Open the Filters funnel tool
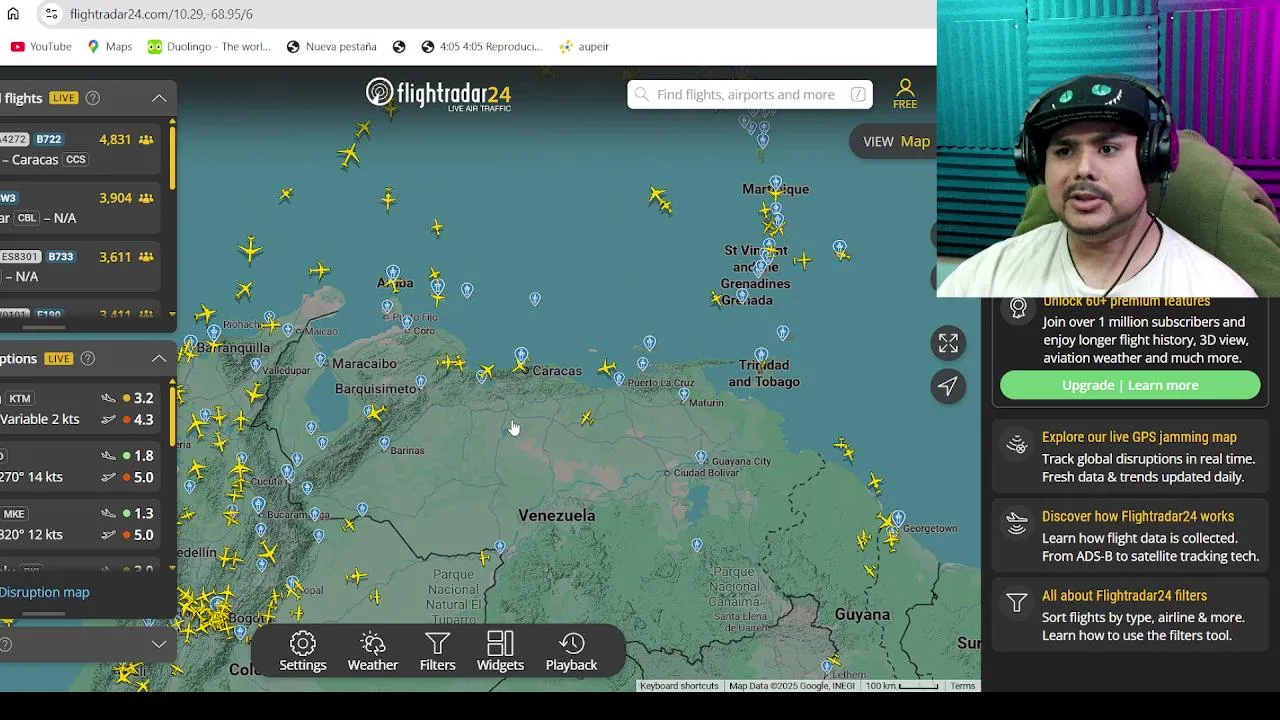This screenshot has height=720, width=1280. [x=437, y=651]
